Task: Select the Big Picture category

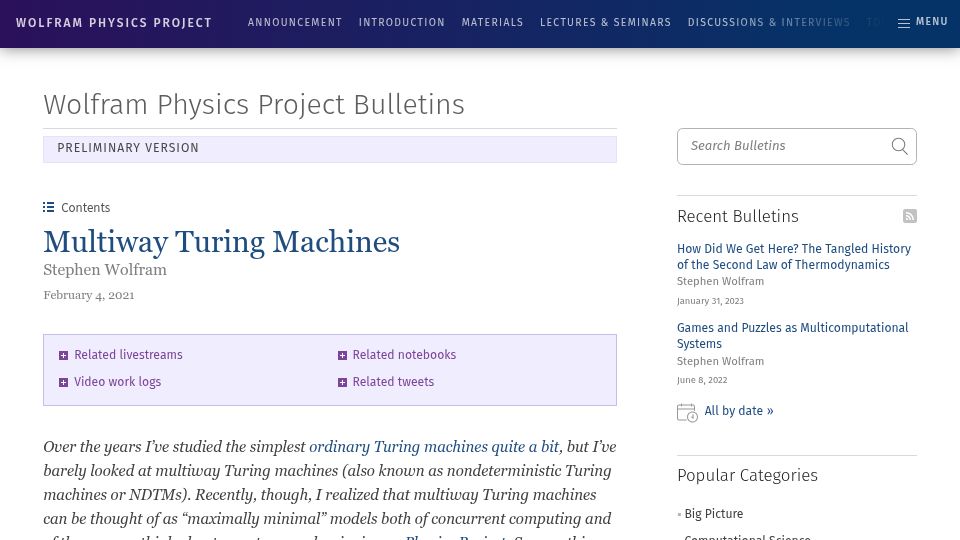Action: pyautogui.click(x=713, y=514)
